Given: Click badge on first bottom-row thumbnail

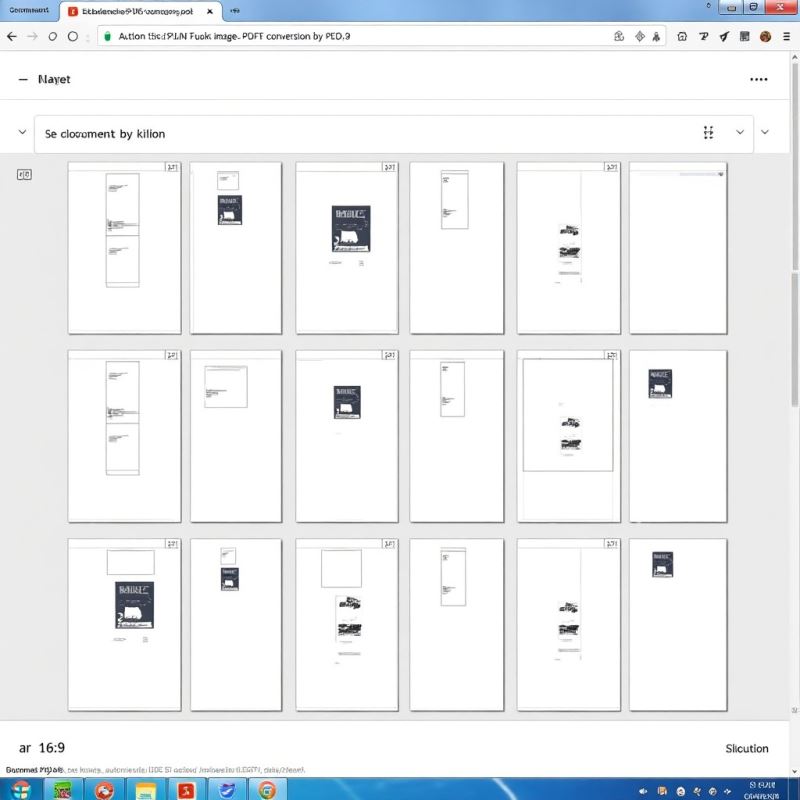Looking at the screenshot, I should pos(172,544).
